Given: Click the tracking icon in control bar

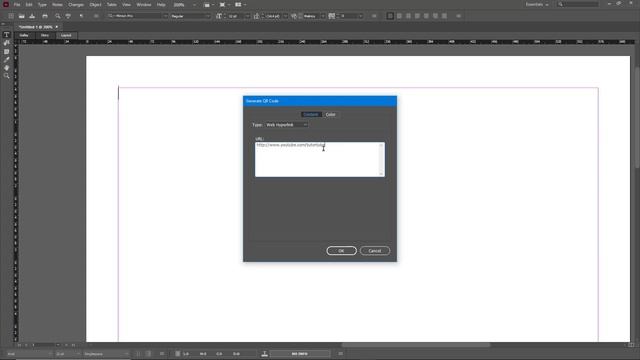Looking at the screenshot, I should pos(331,16).
